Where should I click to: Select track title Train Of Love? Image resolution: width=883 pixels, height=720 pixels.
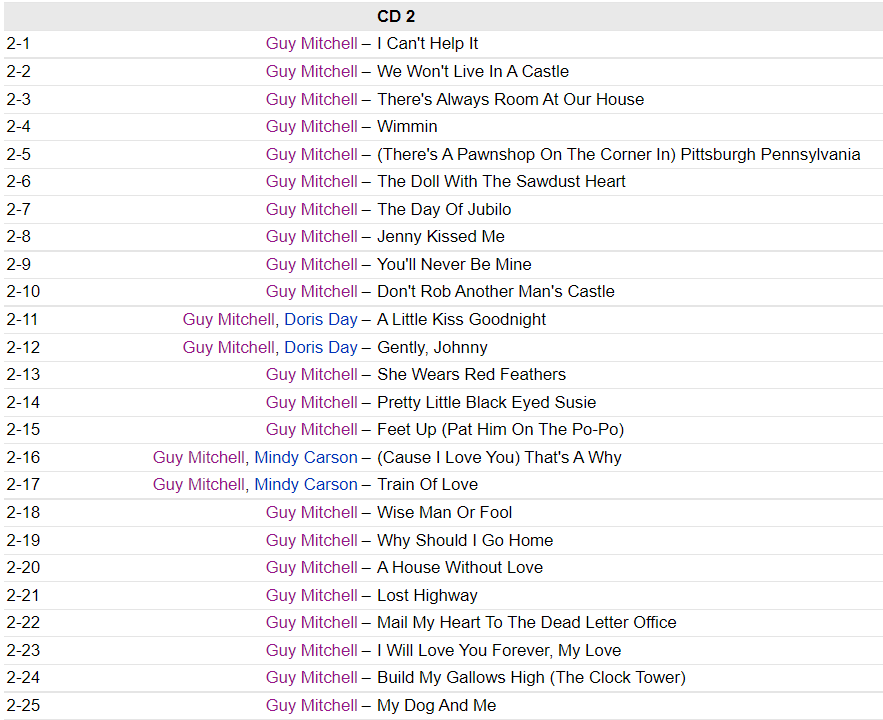click(427, 484)
